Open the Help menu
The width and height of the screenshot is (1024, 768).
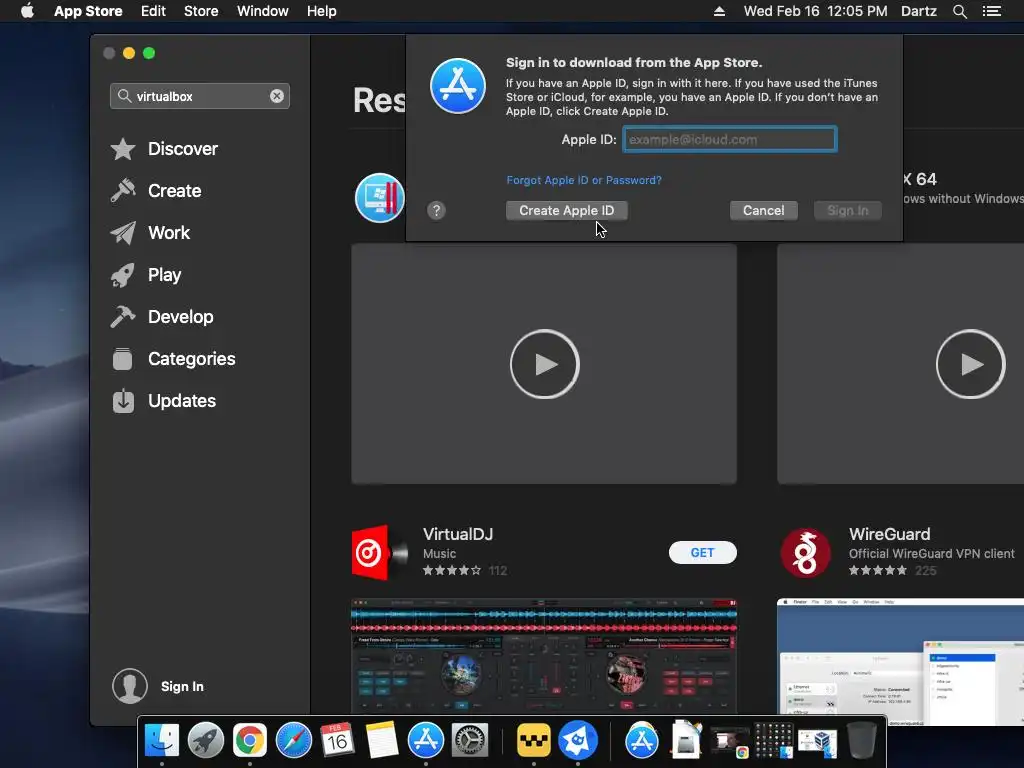click(x=322, y=11)
